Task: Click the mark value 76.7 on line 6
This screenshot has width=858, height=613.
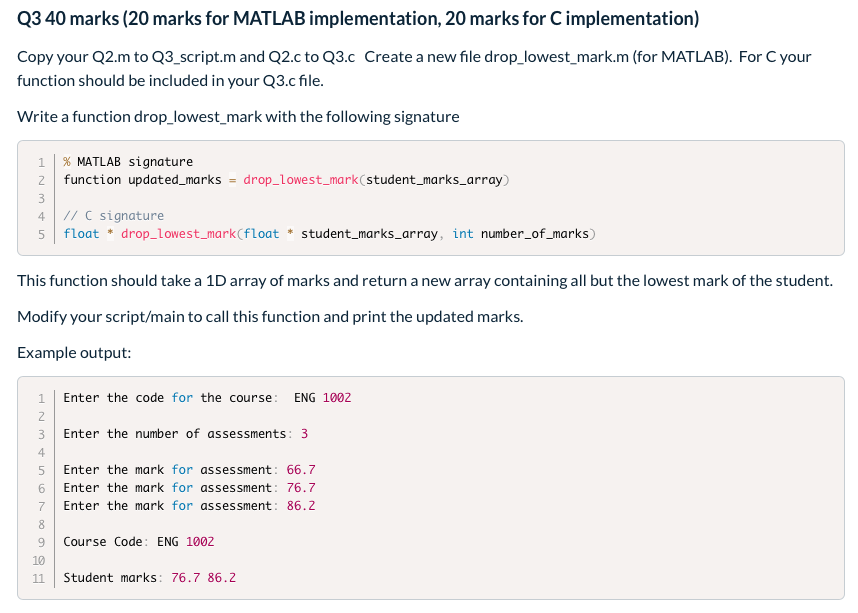Action: click(x=301, y=488)
